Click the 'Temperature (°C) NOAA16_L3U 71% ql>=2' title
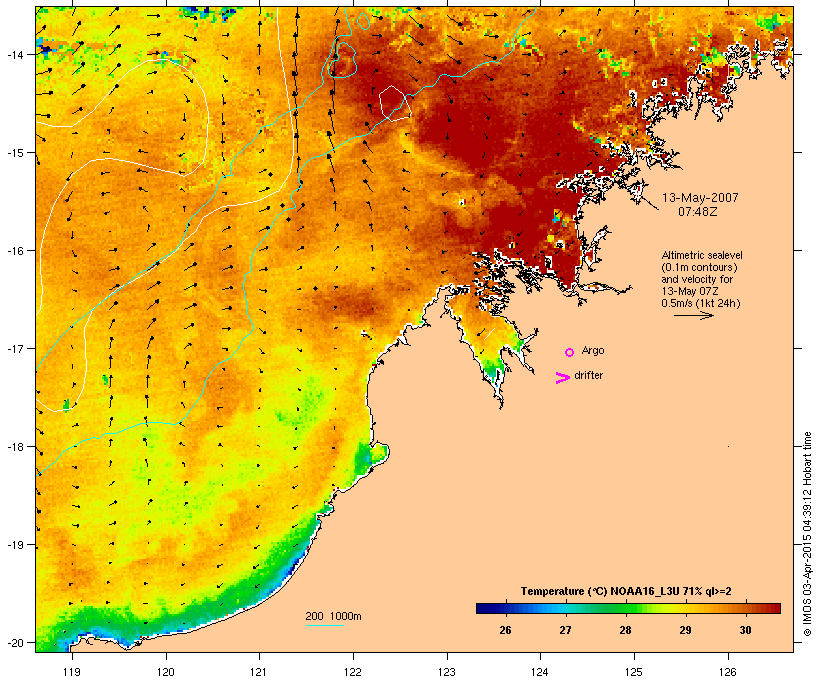Image resolution: width=820 pixels, height=680 pixels. (x=626, y=591)
